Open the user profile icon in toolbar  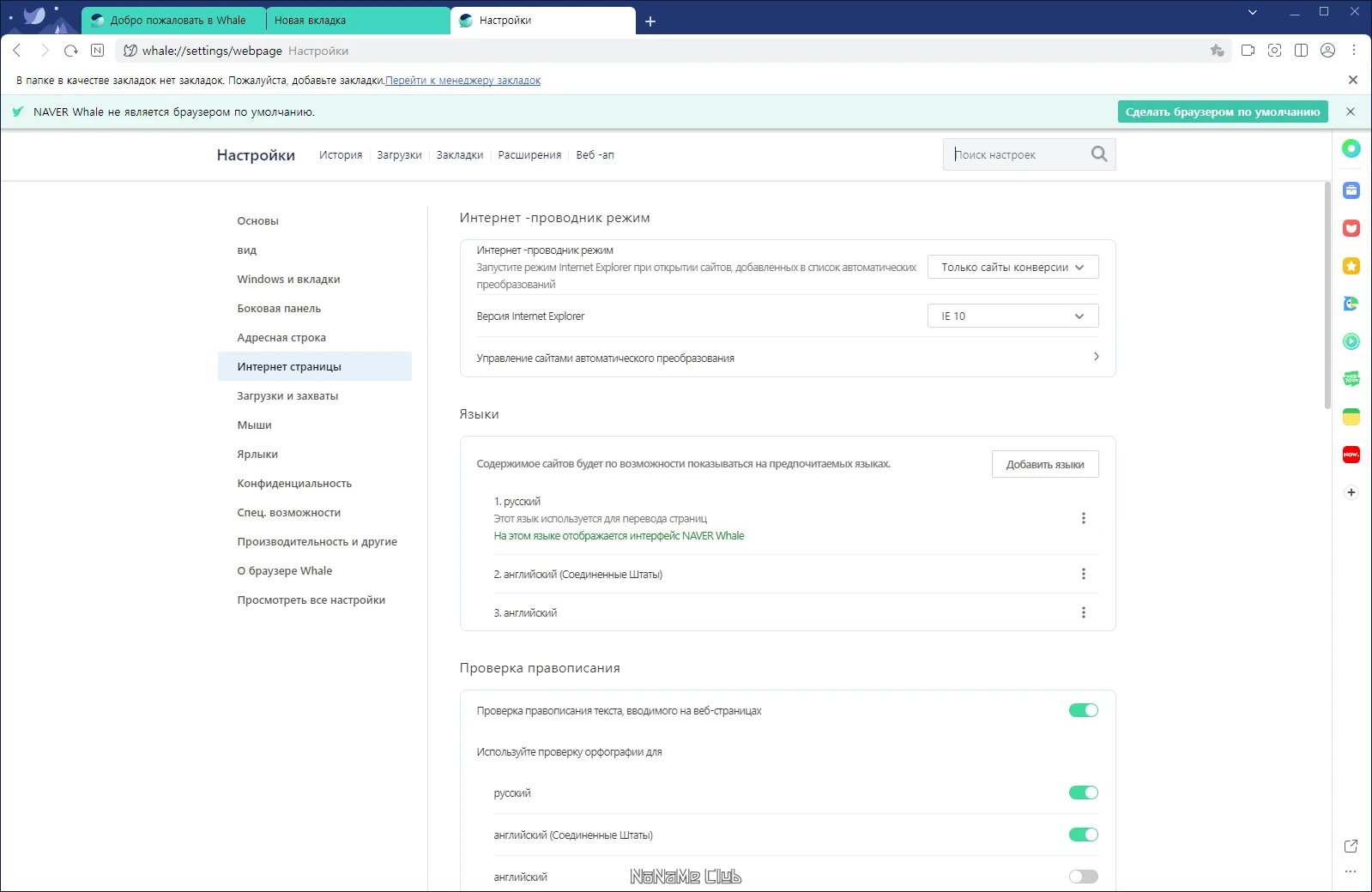tap(1327, 51)
